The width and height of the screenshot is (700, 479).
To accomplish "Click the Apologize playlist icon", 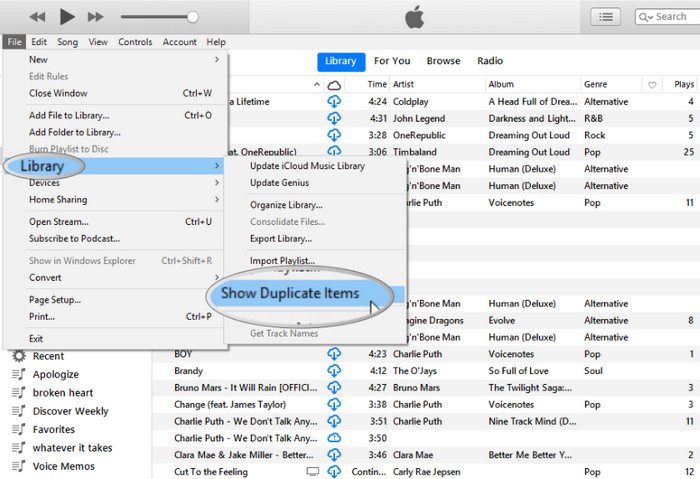I will [18, 374].
